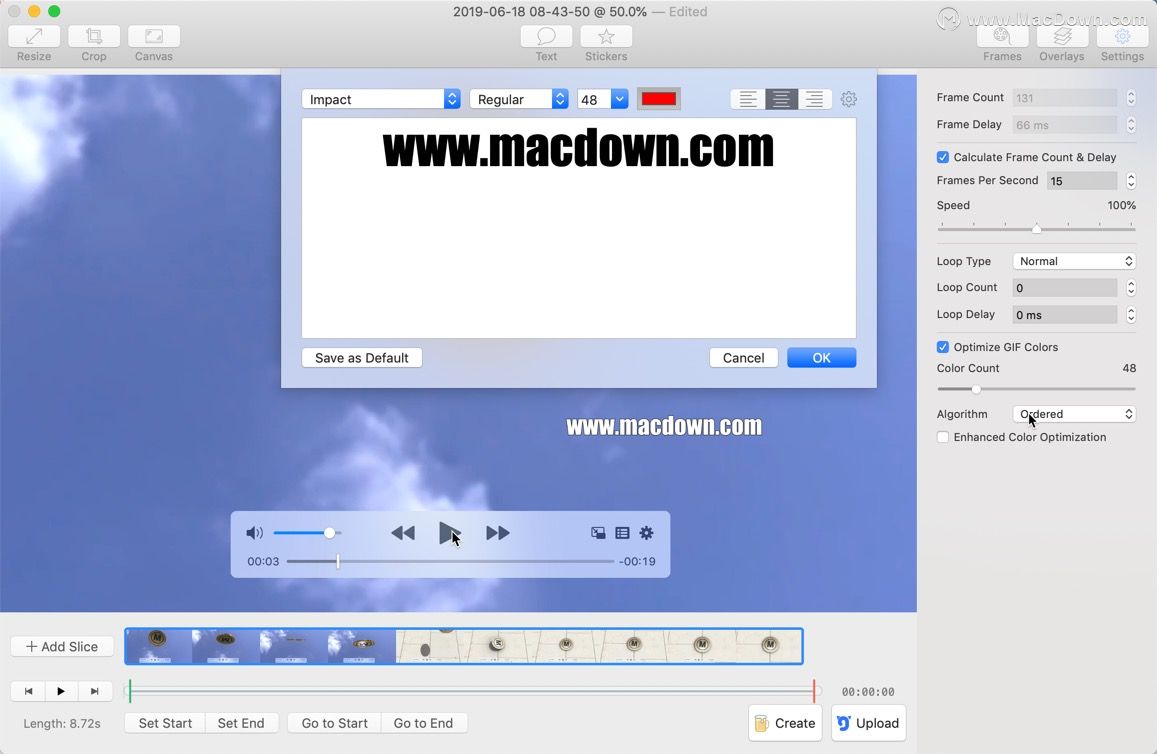Select the www.macdown.com text overlay on canvas
The image size is (1157, 754).
coord(664,426)
